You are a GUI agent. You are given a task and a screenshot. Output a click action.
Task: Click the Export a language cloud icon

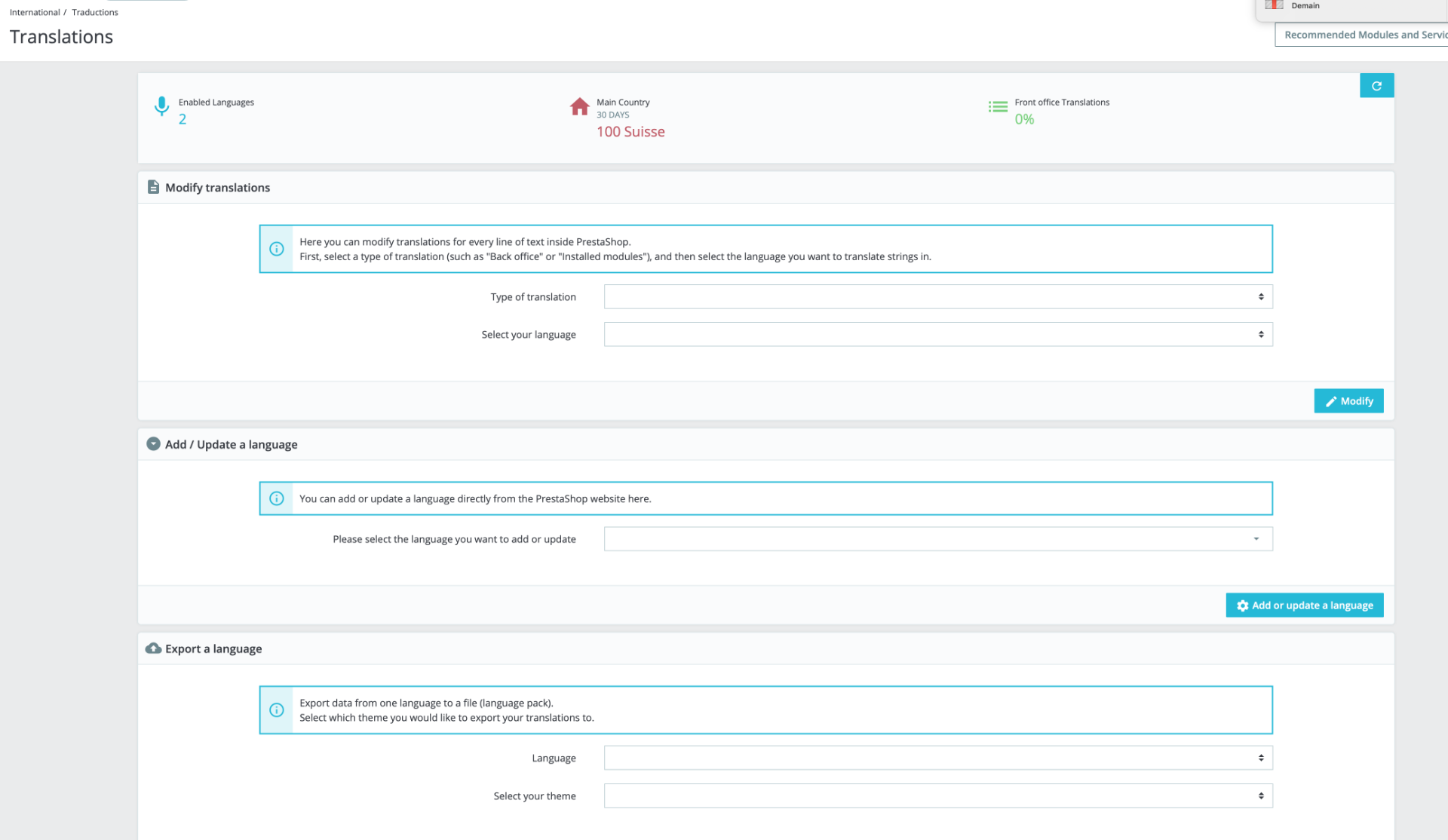coord(153,648)
